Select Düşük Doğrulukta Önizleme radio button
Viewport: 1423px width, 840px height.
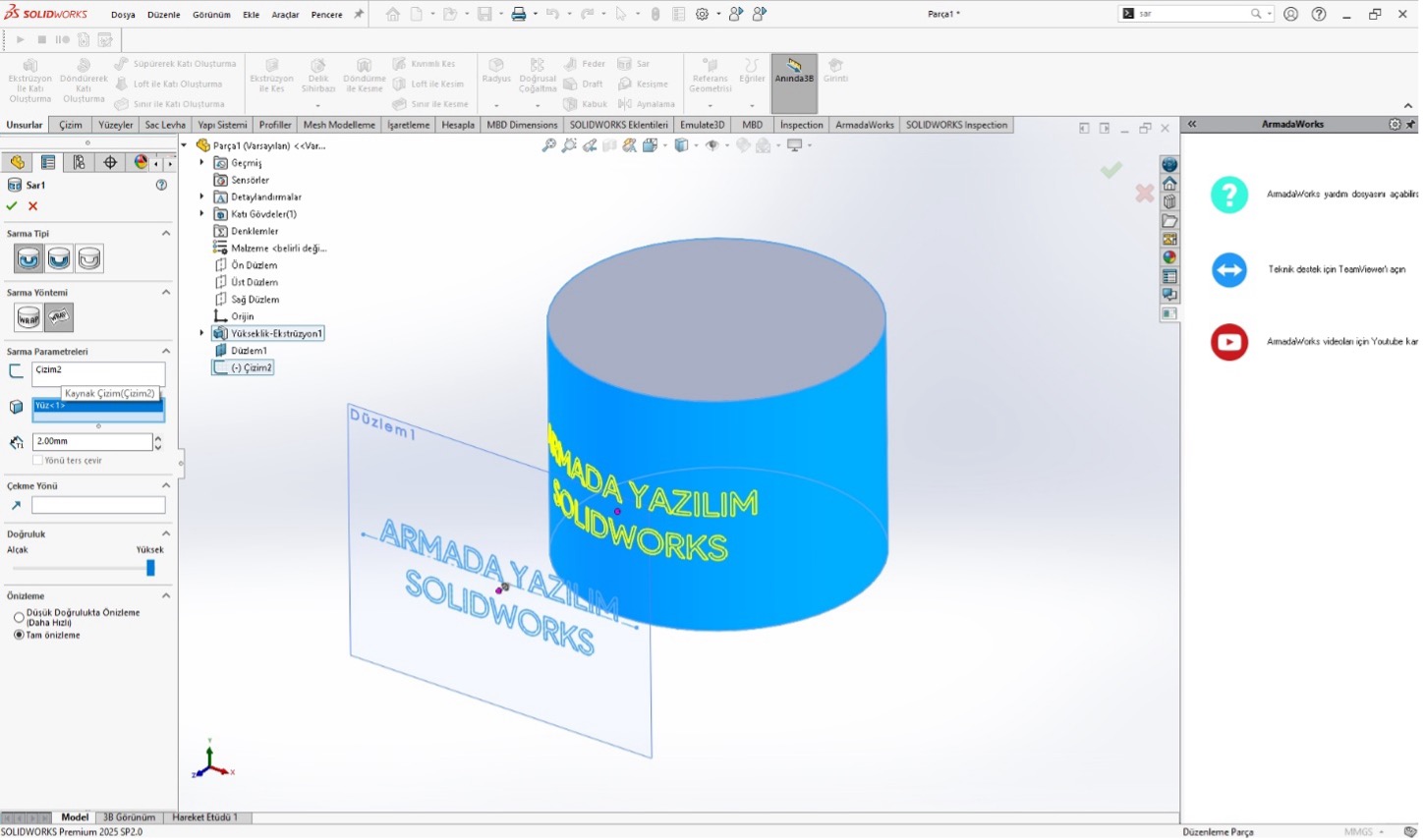point(19,618)
